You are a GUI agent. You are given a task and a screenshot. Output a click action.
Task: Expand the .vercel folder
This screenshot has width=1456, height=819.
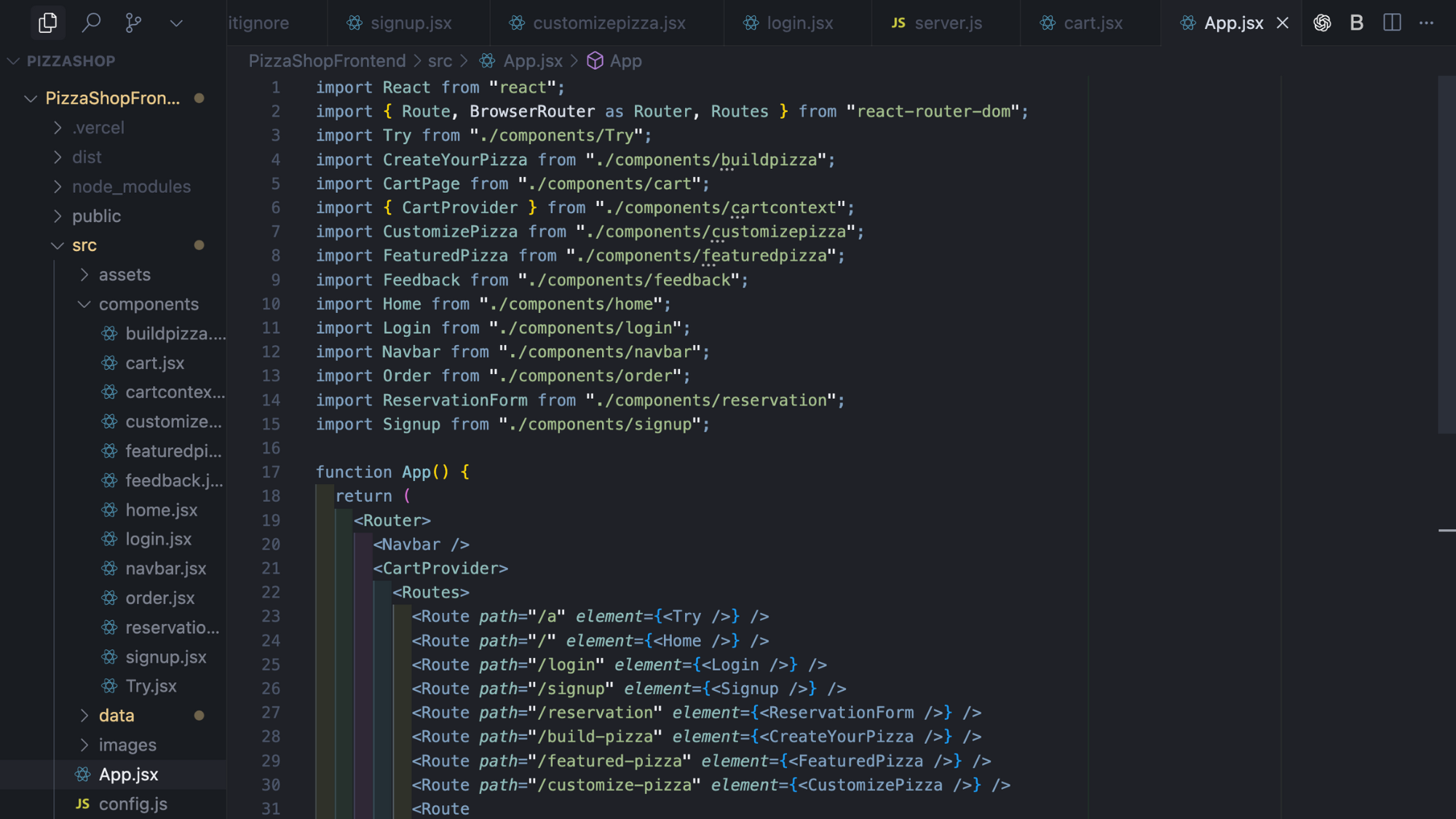(113, 127)
